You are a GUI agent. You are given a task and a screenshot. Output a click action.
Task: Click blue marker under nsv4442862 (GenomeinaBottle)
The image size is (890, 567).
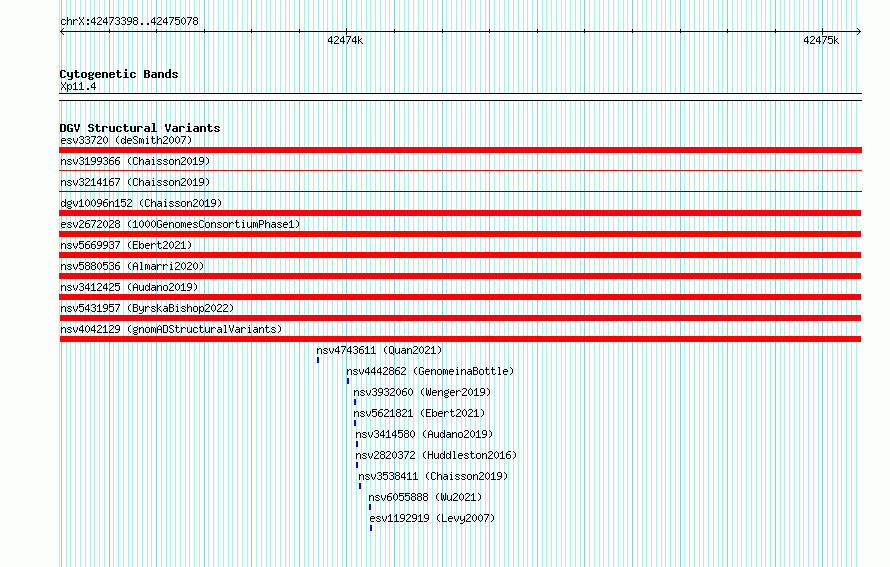(x=348, y=381)
